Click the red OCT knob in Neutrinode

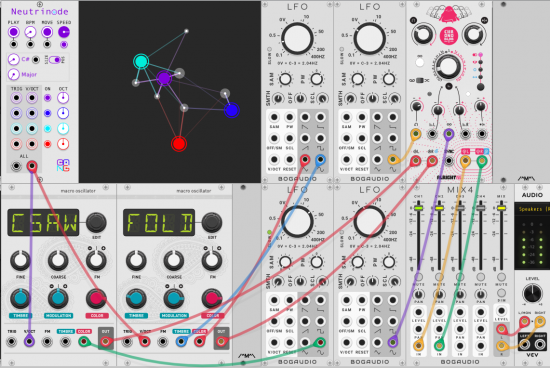coord(63,144)
